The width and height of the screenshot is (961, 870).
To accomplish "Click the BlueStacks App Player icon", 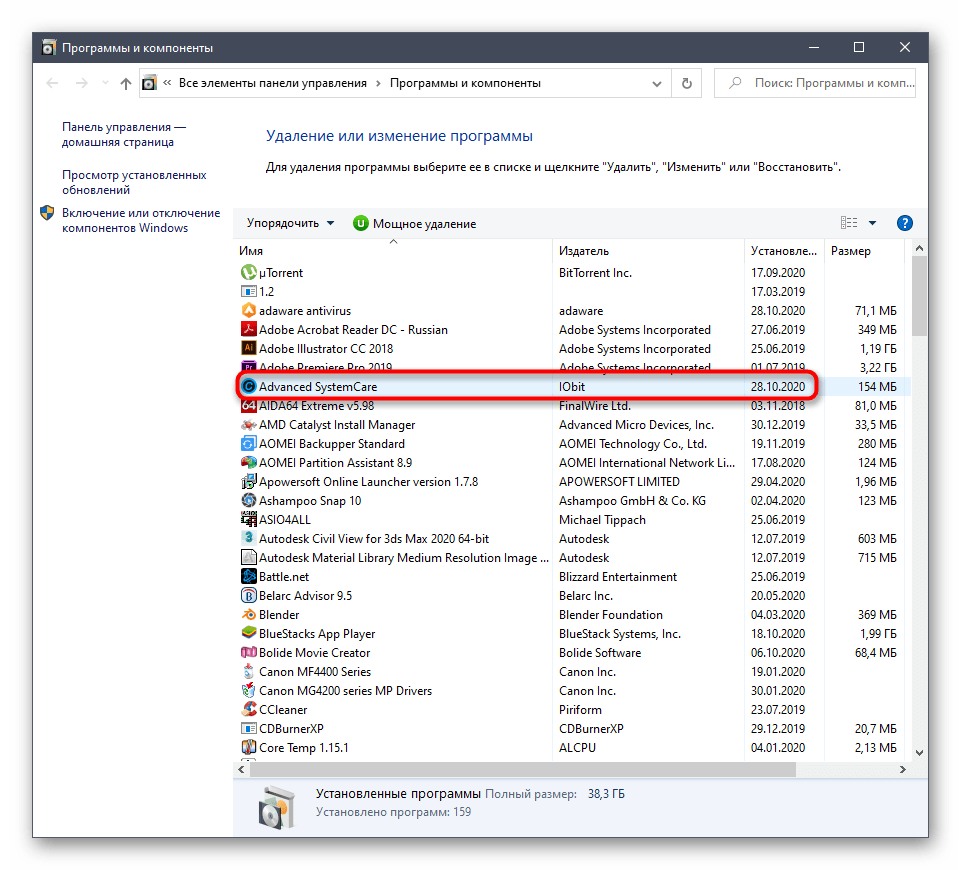I will click(x=249, y=634).
